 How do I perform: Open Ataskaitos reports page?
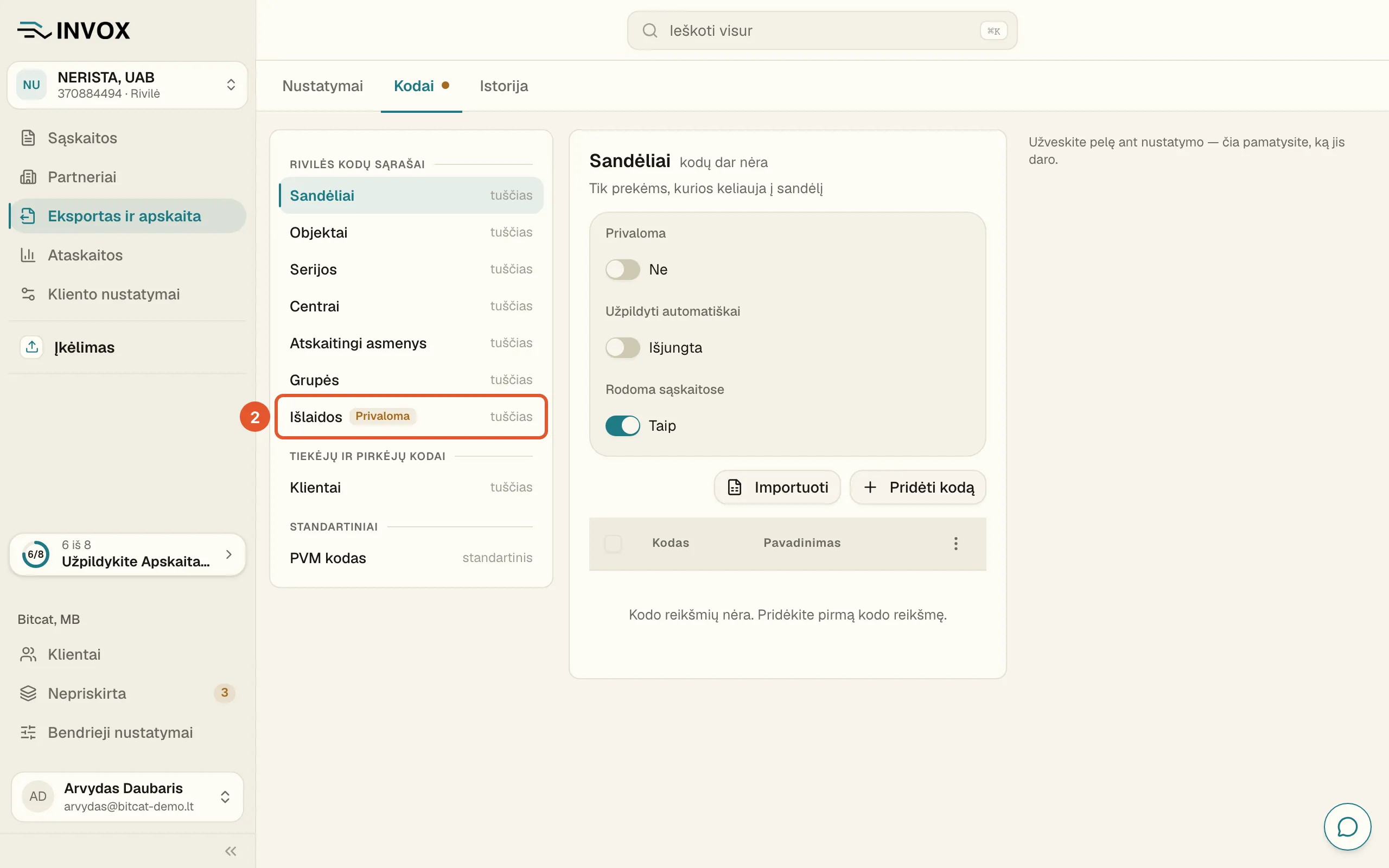(128, 255)
